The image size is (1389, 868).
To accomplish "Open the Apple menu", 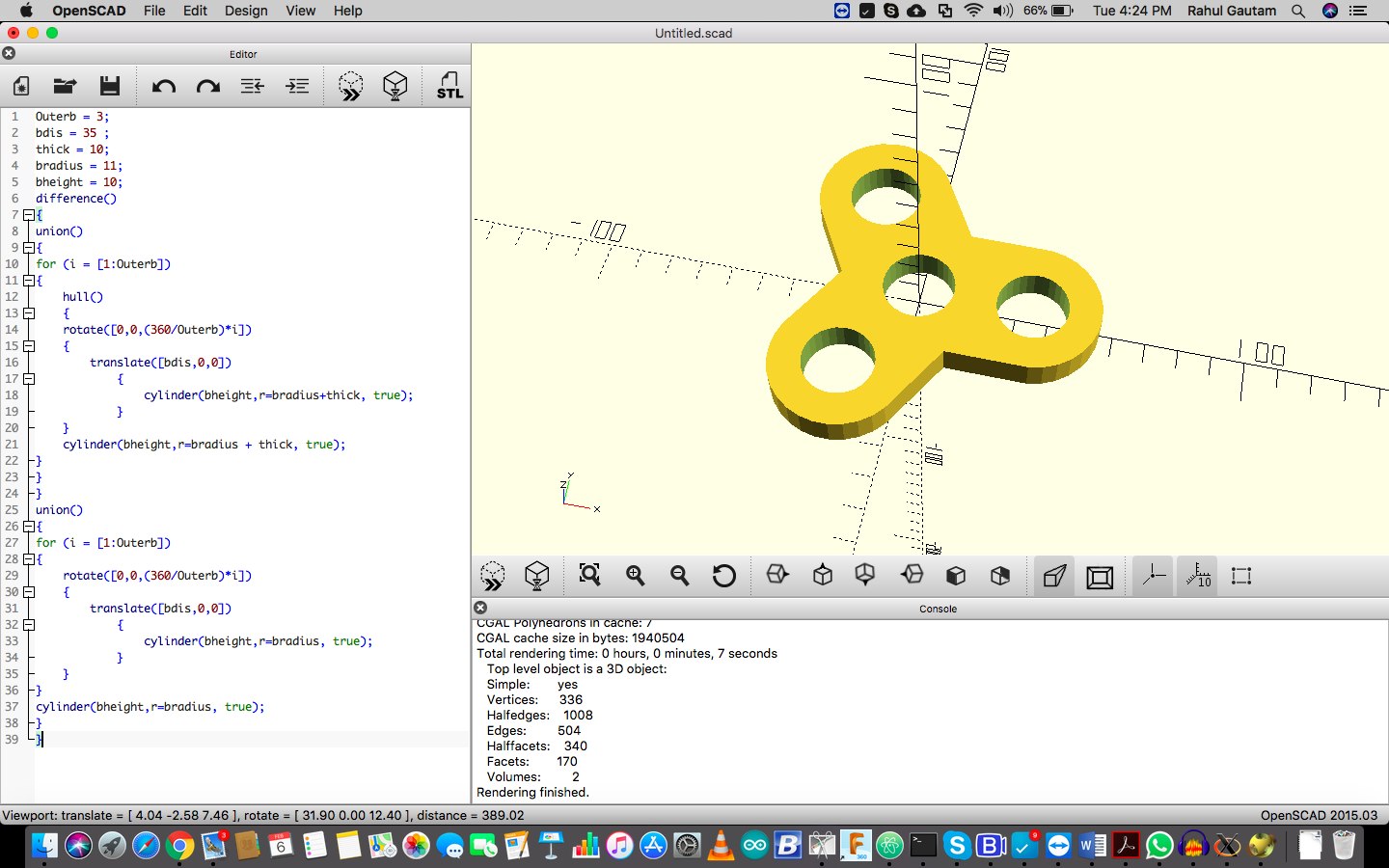I will pos(26,11).
